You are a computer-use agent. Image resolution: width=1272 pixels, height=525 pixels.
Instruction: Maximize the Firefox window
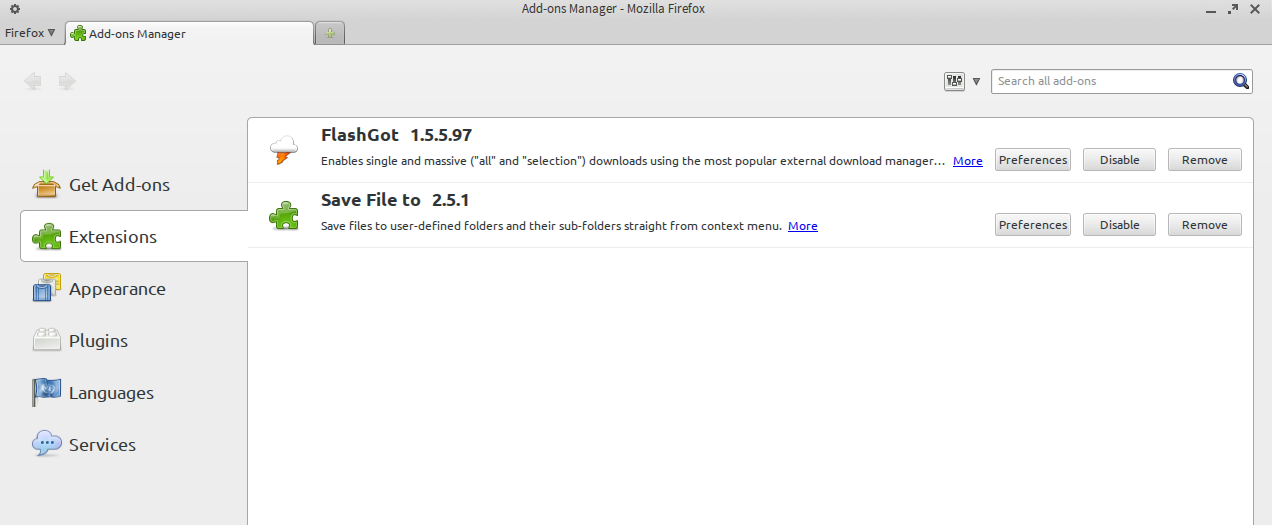[1231, 9]
